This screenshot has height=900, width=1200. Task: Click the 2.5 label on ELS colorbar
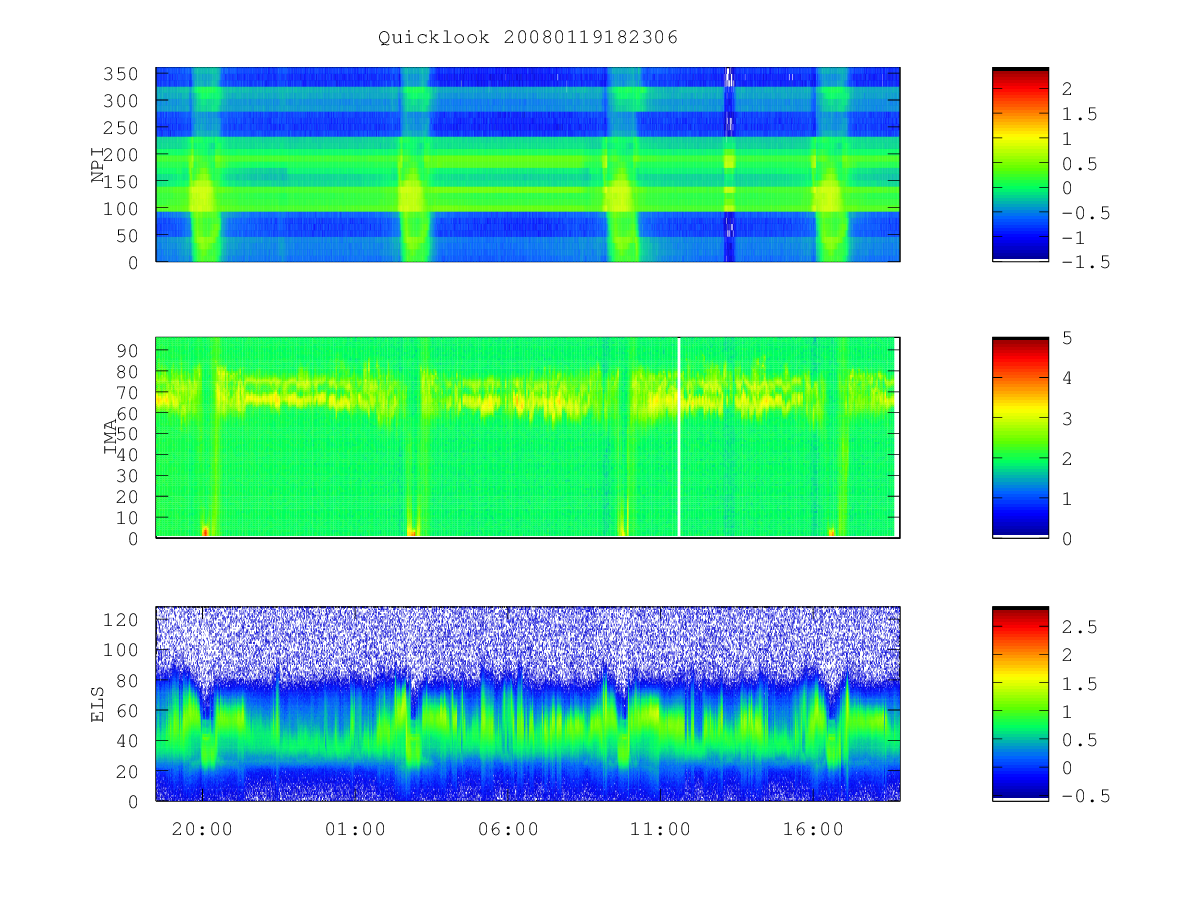pyautogui.click(x=1079, y=627)
